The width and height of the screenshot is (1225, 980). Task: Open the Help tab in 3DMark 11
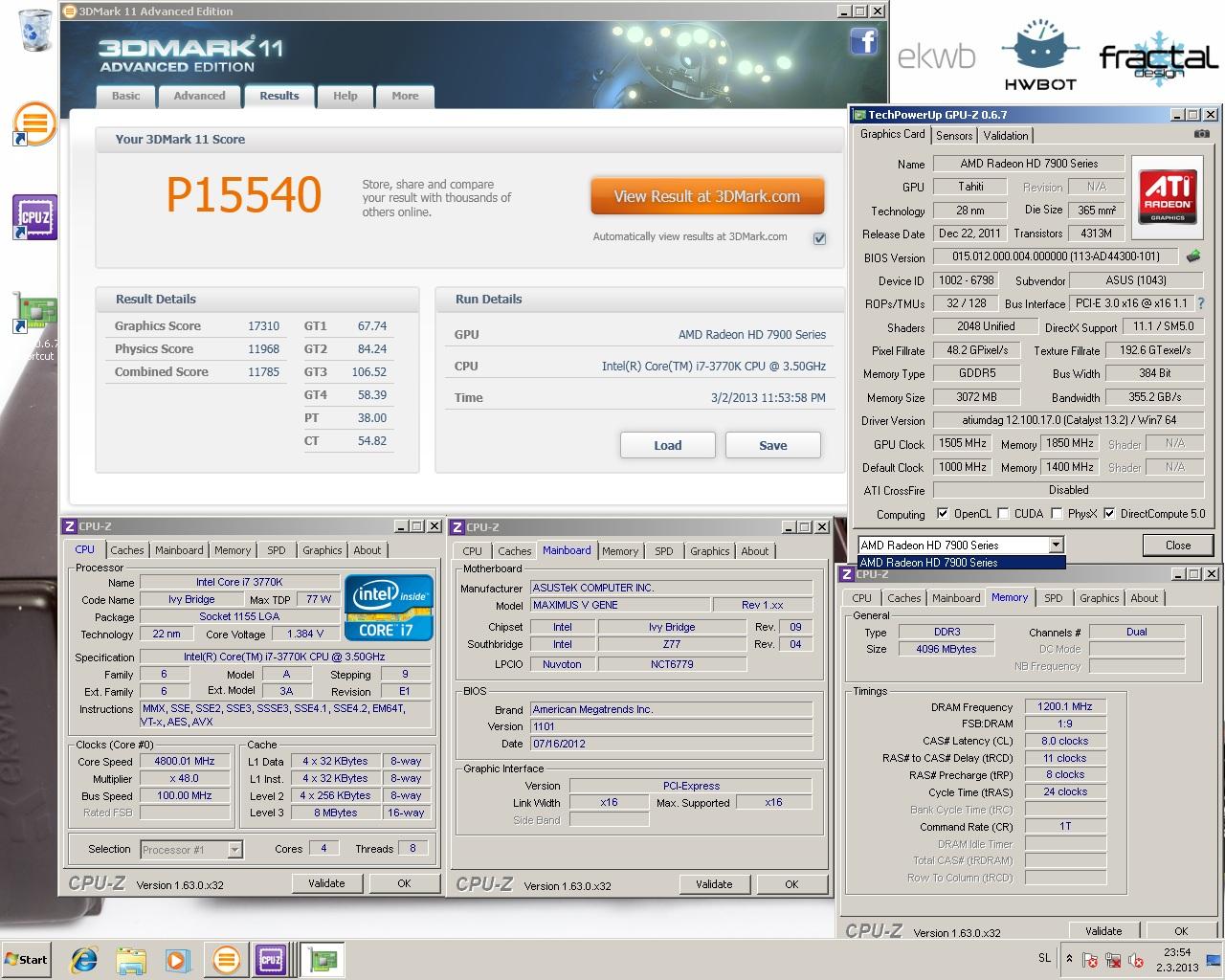pyautogui.click(x=345, y=96)
